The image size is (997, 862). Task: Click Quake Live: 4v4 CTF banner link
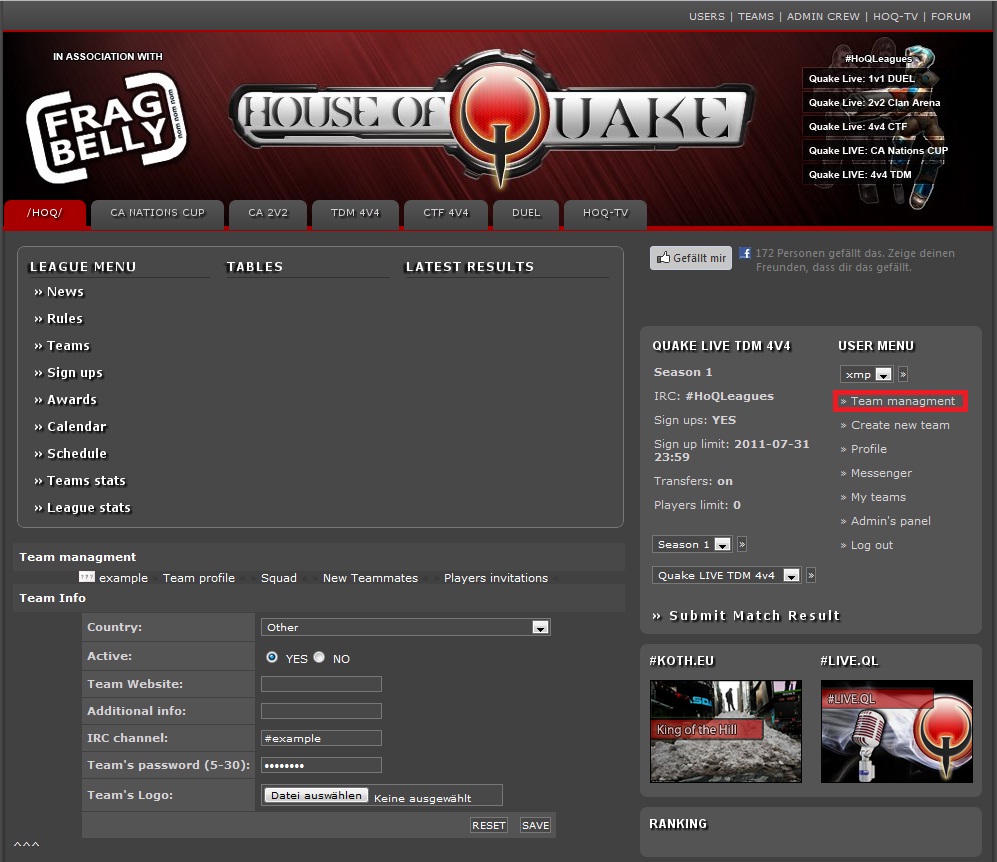[x=858, y=127]
